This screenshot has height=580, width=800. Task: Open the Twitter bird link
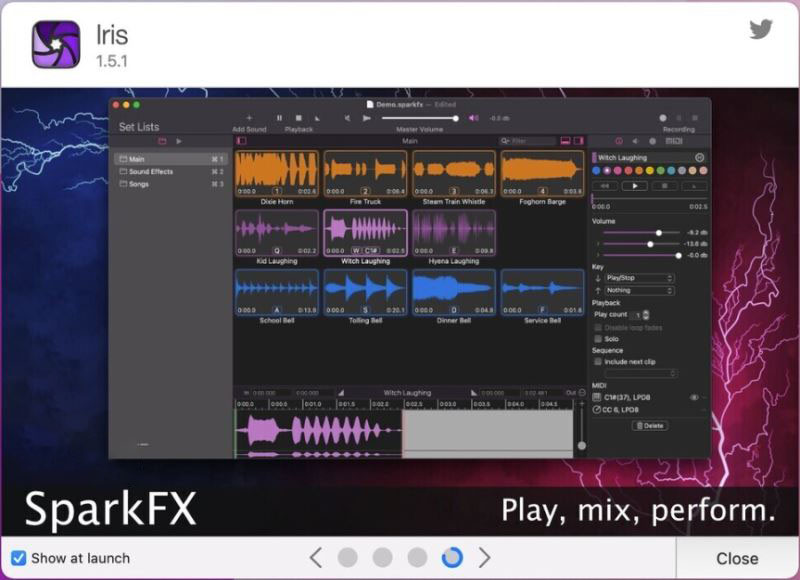click(x=761, y=29)
